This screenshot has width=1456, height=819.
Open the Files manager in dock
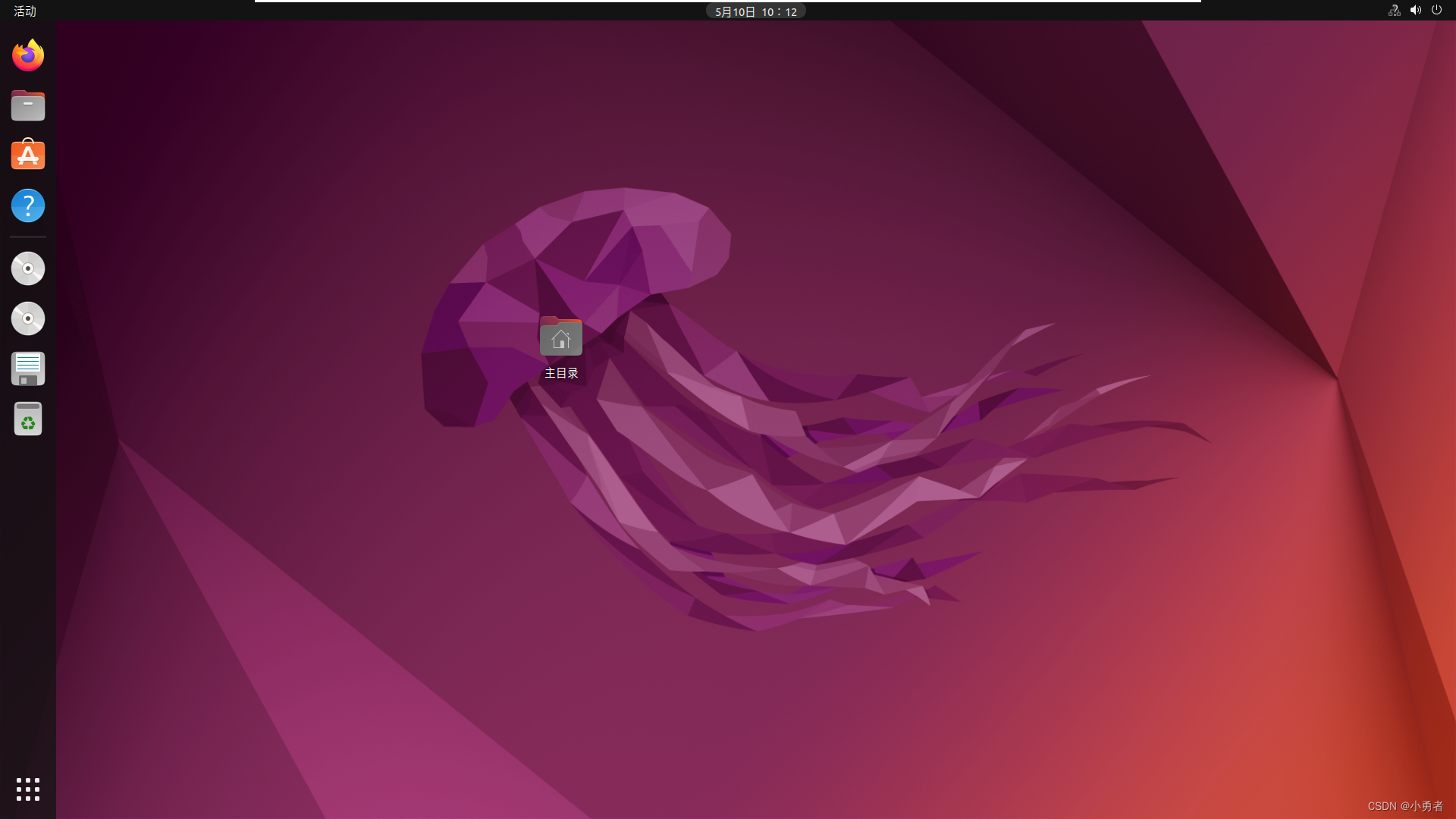pyautogui.click(x=28, y=105)
